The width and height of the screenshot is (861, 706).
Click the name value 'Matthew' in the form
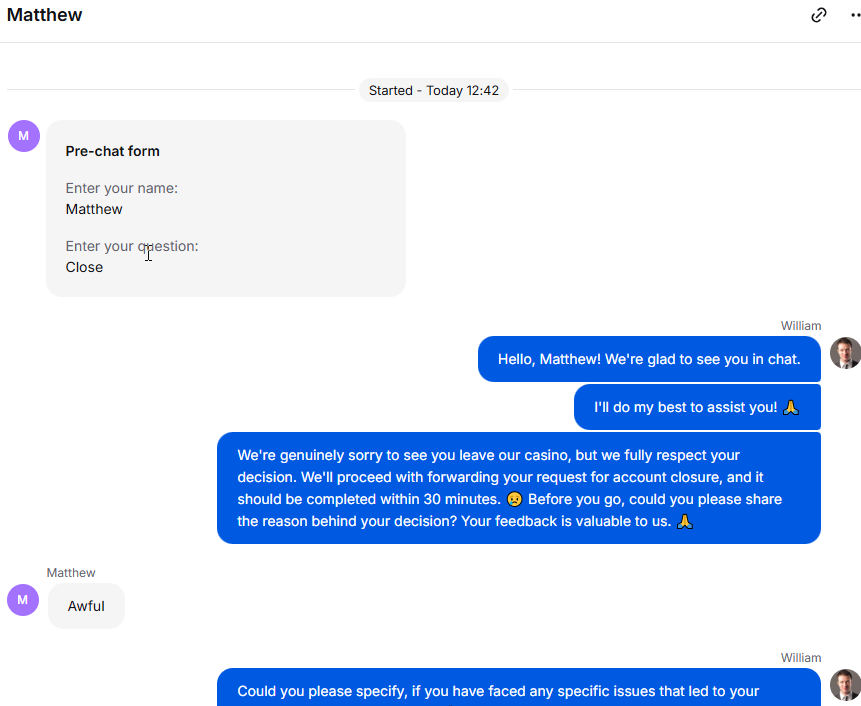tap(94, 209)
